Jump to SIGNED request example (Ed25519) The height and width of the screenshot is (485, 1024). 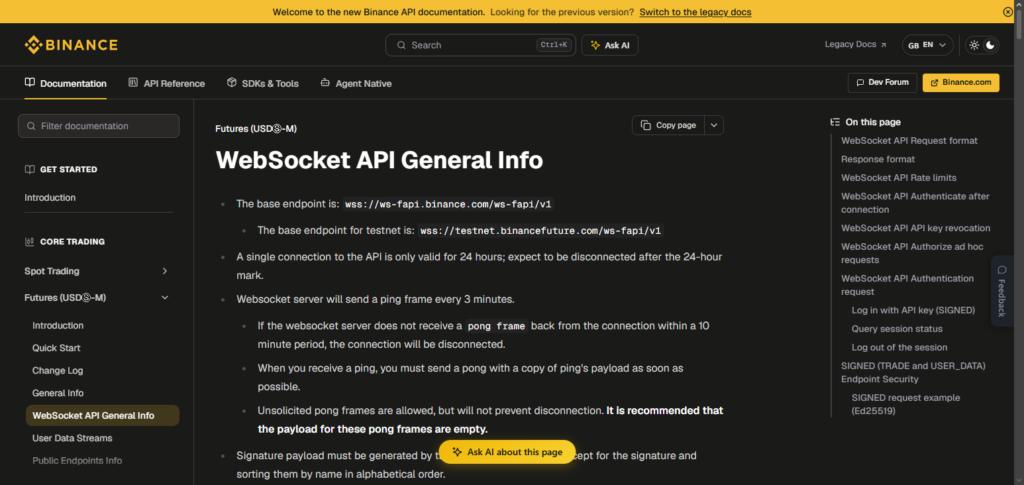pos(906,404)
